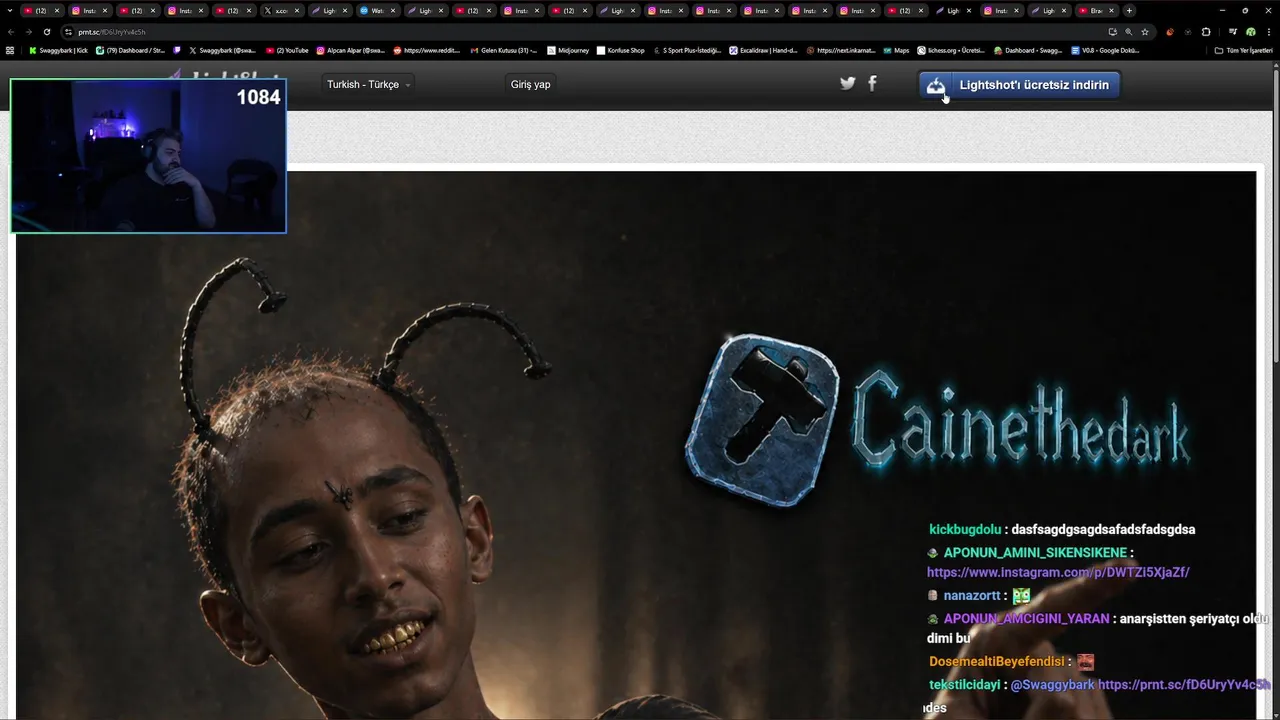
Task: Open the reddit.com bookmark
Action: coord(427,50)
